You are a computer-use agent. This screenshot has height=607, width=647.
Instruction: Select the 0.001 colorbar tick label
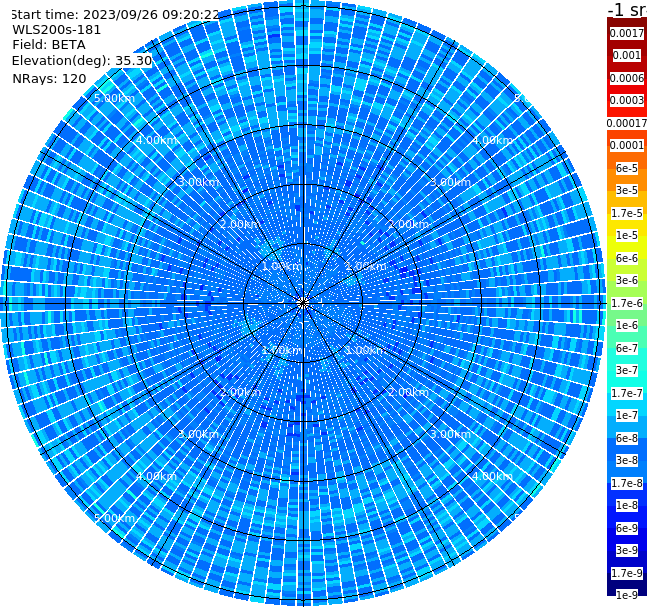coord(627,55)
